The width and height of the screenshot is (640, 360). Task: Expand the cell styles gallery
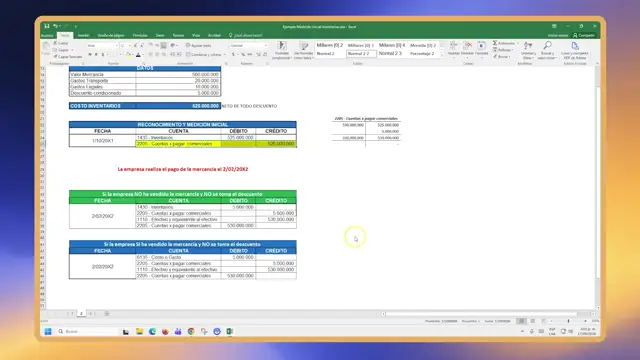point(442,56)
